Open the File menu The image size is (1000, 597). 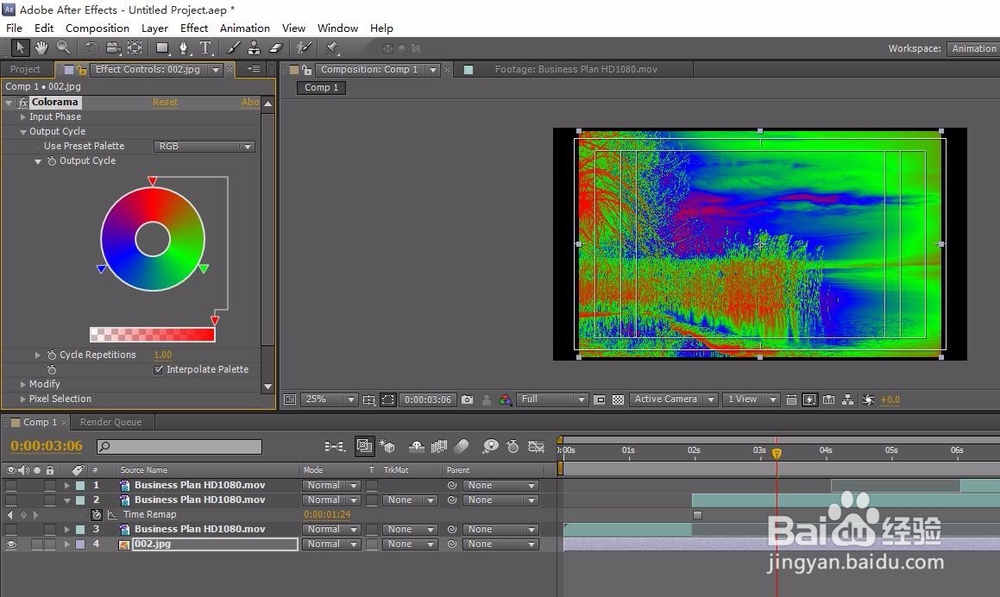point(14,28)
